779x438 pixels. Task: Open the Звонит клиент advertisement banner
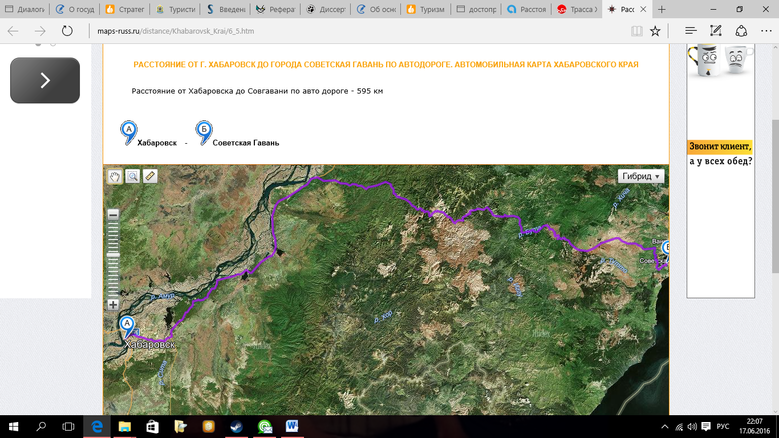(x=720, y=170)
